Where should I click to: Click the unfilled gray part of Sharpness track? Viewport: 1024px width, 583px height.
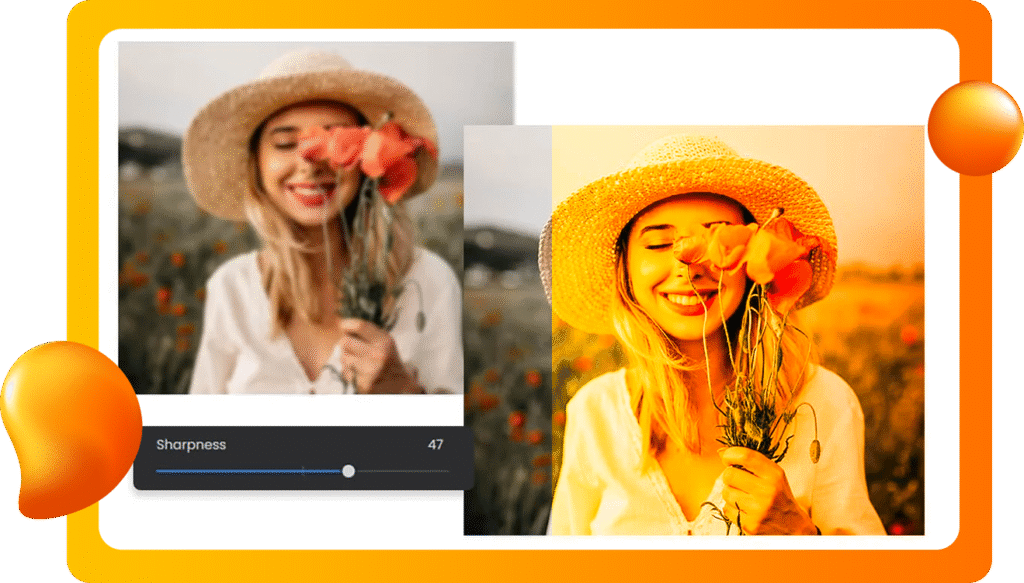(x=402, y=471)
